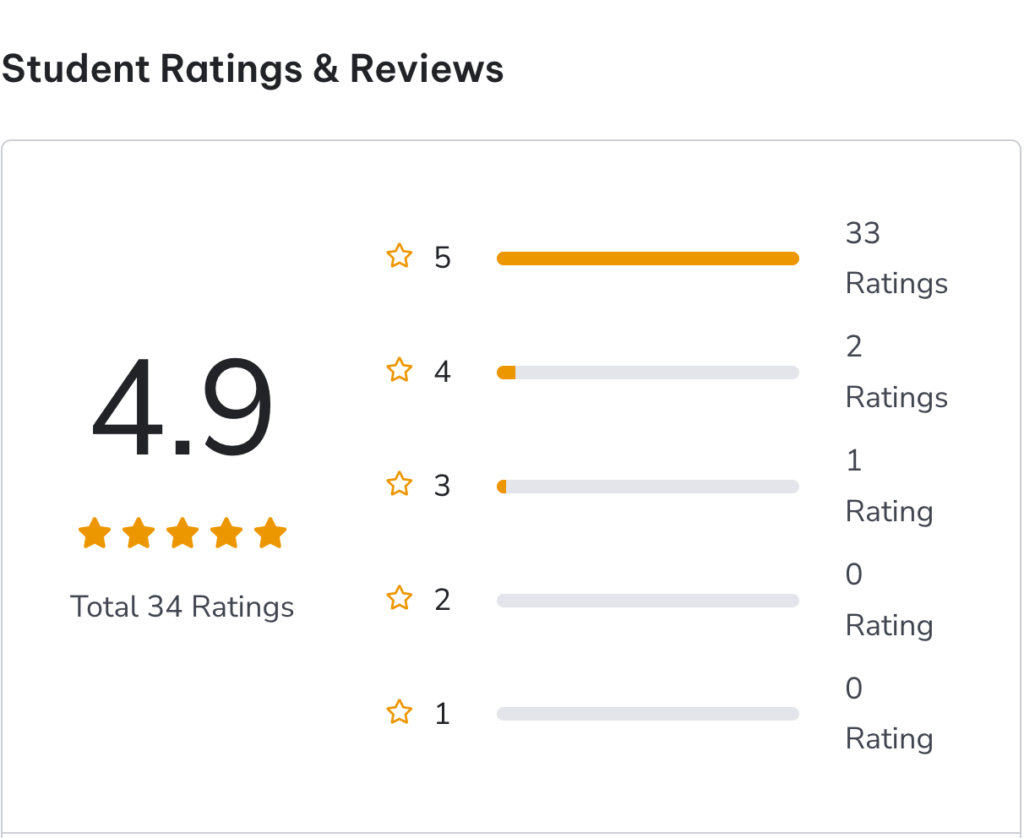This screenshot has width=1024, height=838.
Task: Click the 4-star rating progress bar
Action: tap(648, 372)
